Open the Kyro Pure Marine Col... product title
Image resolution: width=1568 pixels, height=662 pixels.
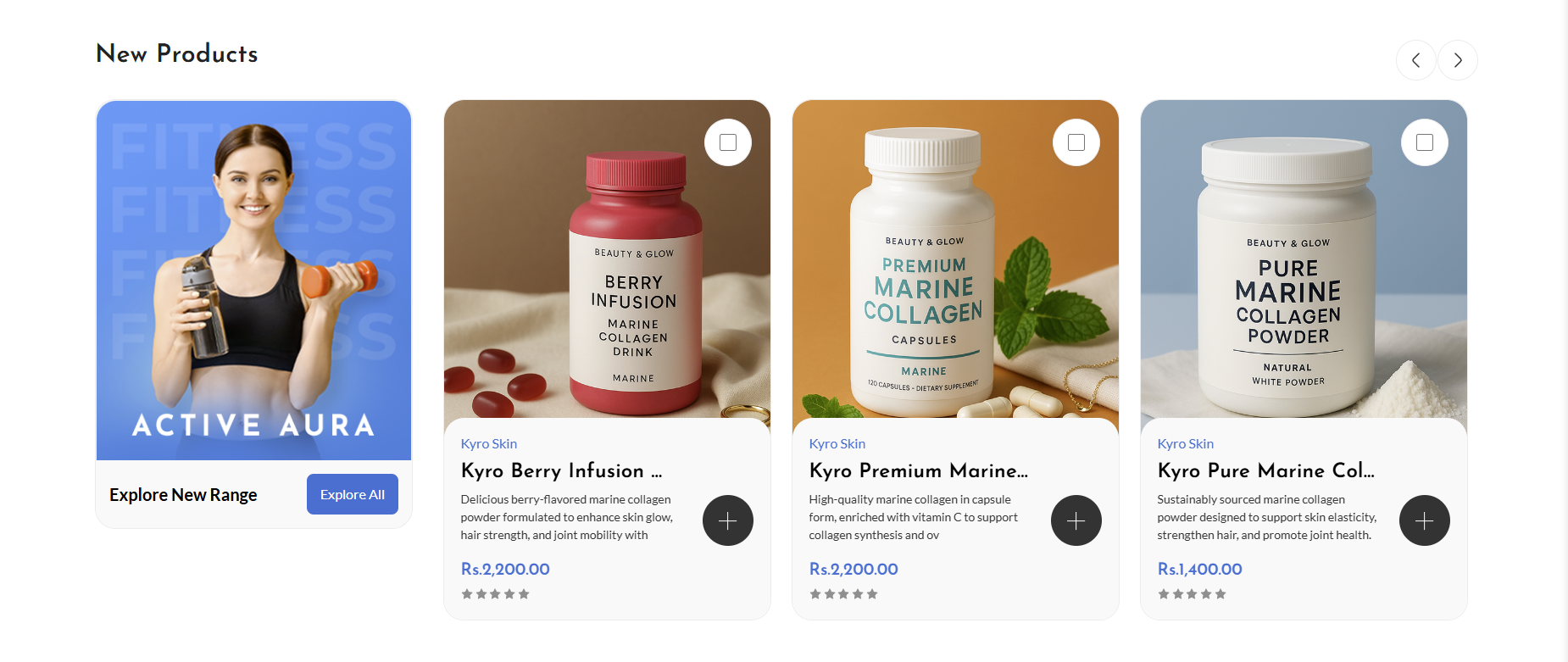[1266, 470]
